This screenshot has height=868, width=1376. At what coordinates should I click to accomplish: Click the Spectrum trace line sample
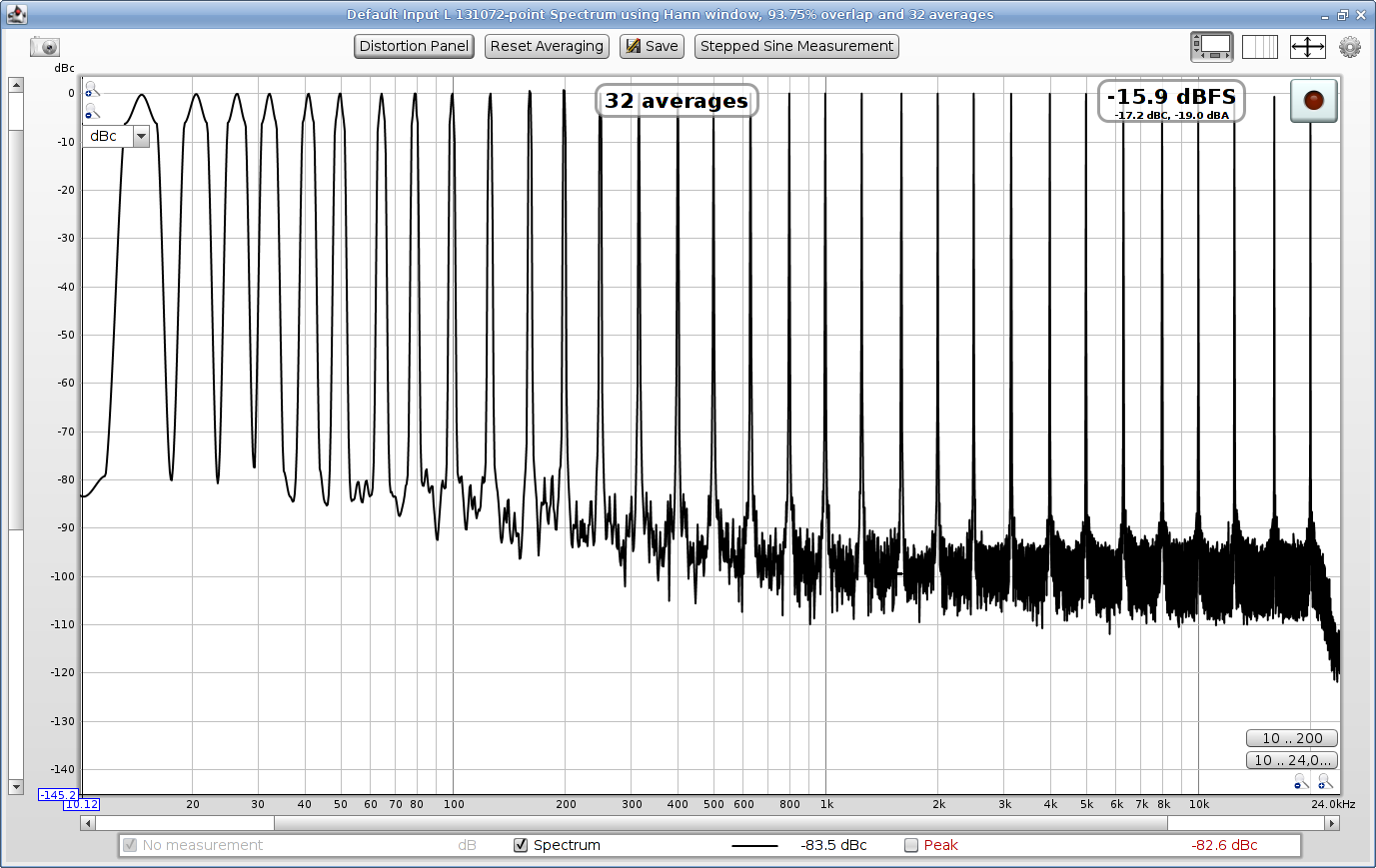pyautogui.click(x=754, y=845)
